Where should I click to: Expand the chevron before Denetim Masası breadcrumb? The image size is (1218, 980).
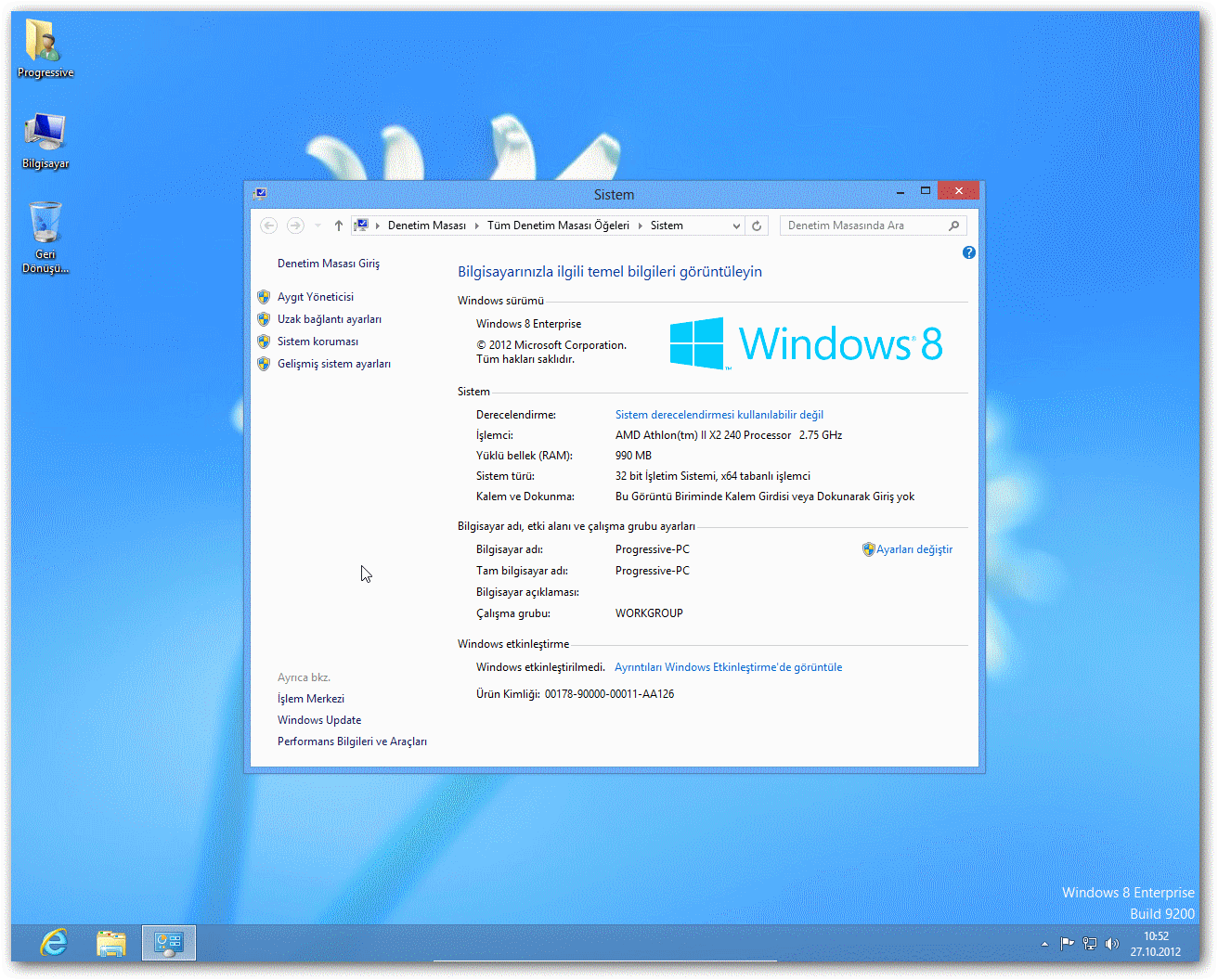coord(378,226)
